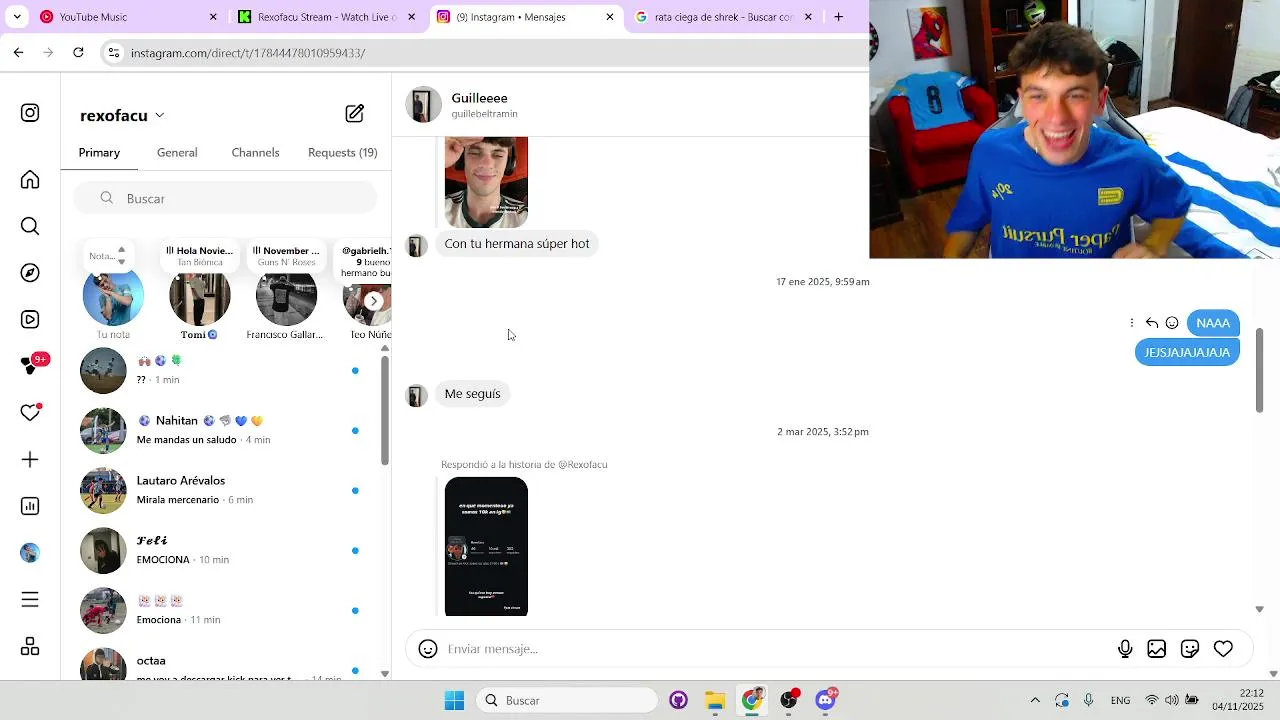
Task: Click the Me seguís message
Action: click(x=472, y=394)
